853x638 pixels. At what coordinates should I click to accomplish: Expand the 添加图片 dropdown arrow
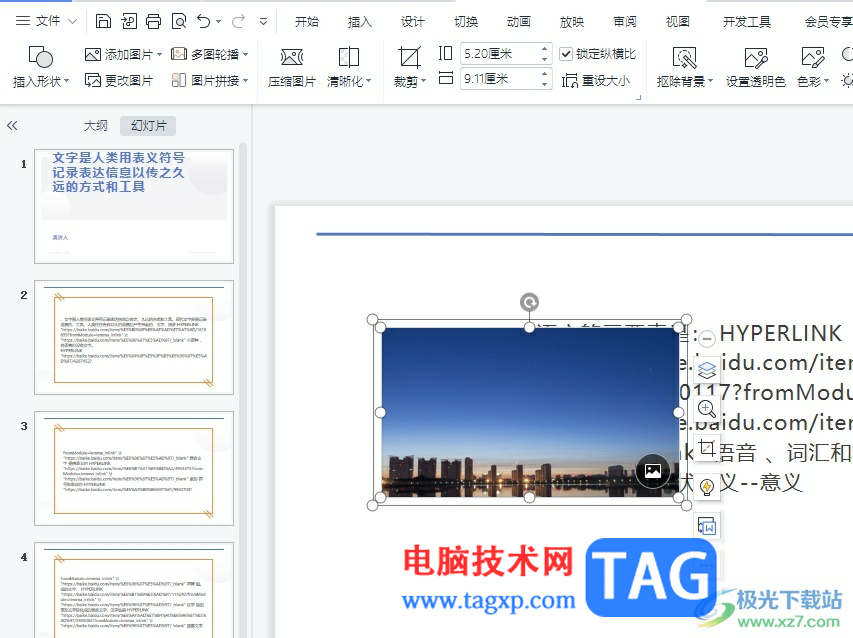[x=159, y=54]
